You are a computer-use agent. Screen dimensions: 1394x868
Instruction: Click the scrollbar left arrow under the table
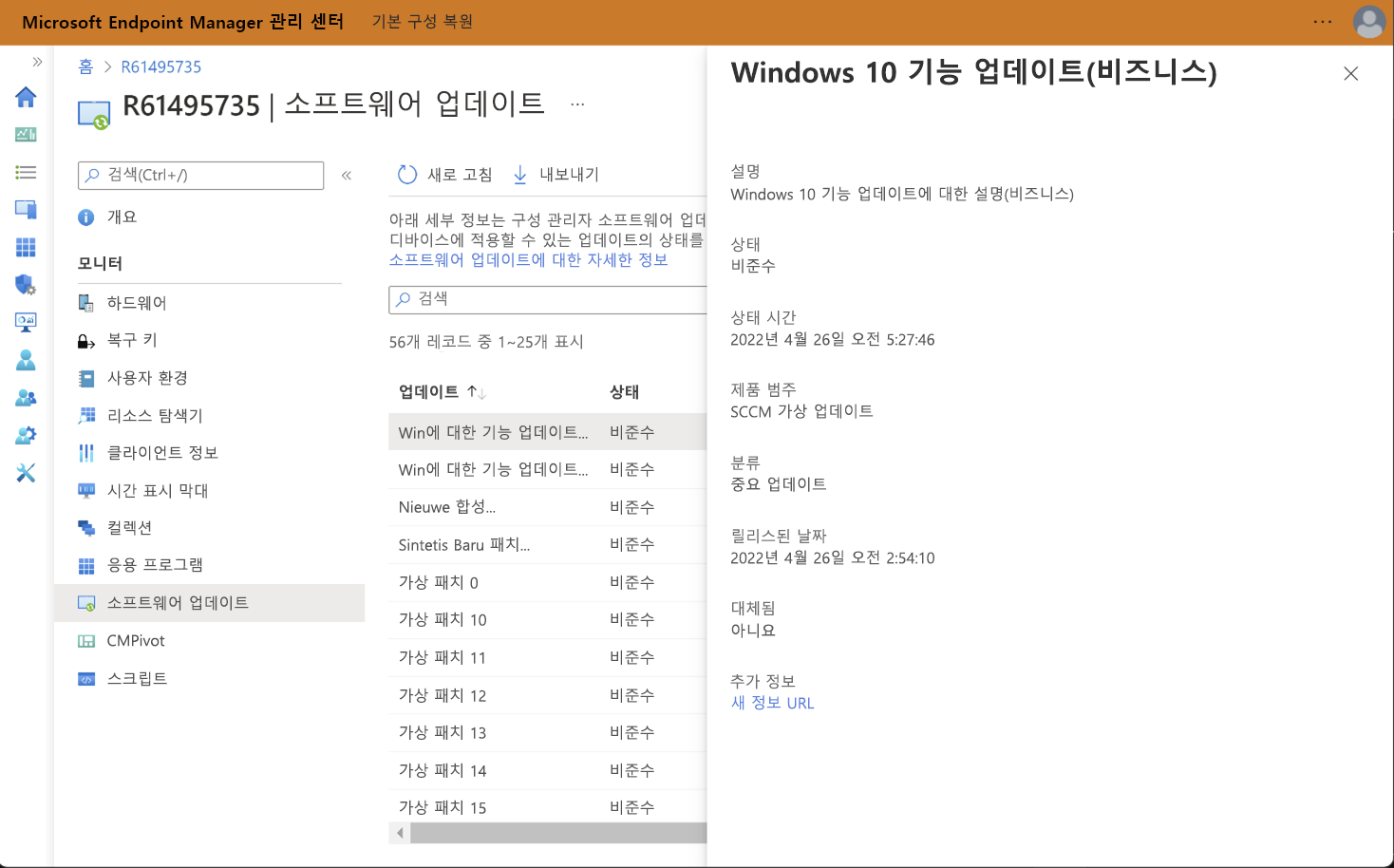click(x=400, y=833)
